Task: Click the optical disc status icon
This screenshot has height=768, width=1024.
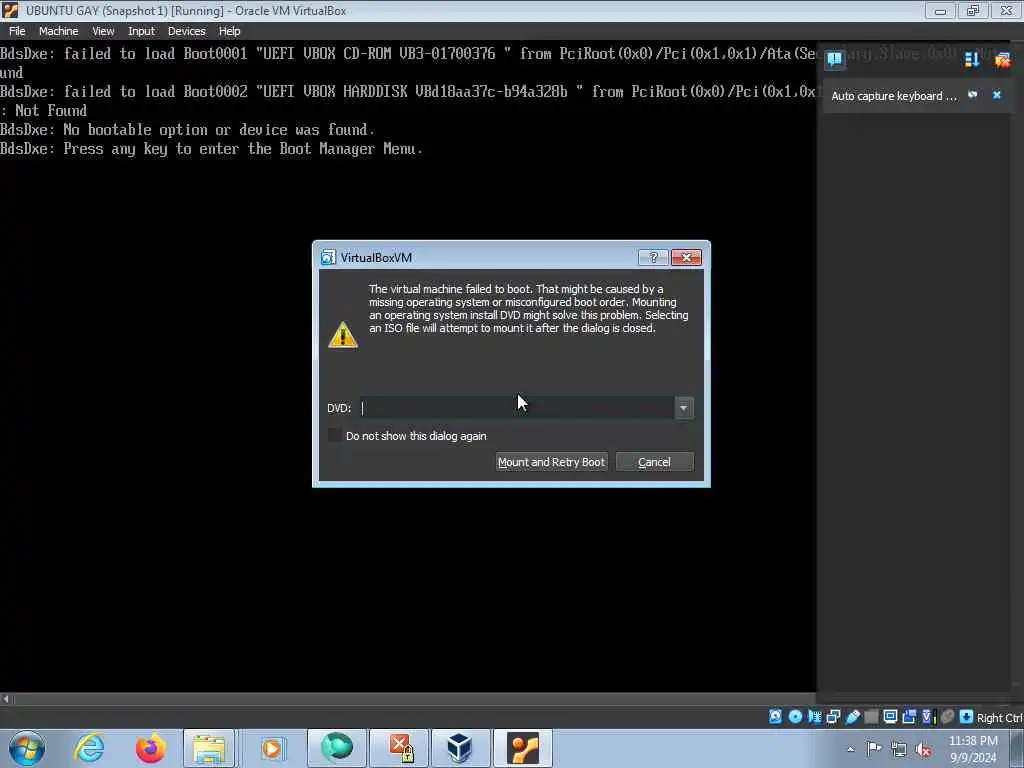Action: pos(795,716)
